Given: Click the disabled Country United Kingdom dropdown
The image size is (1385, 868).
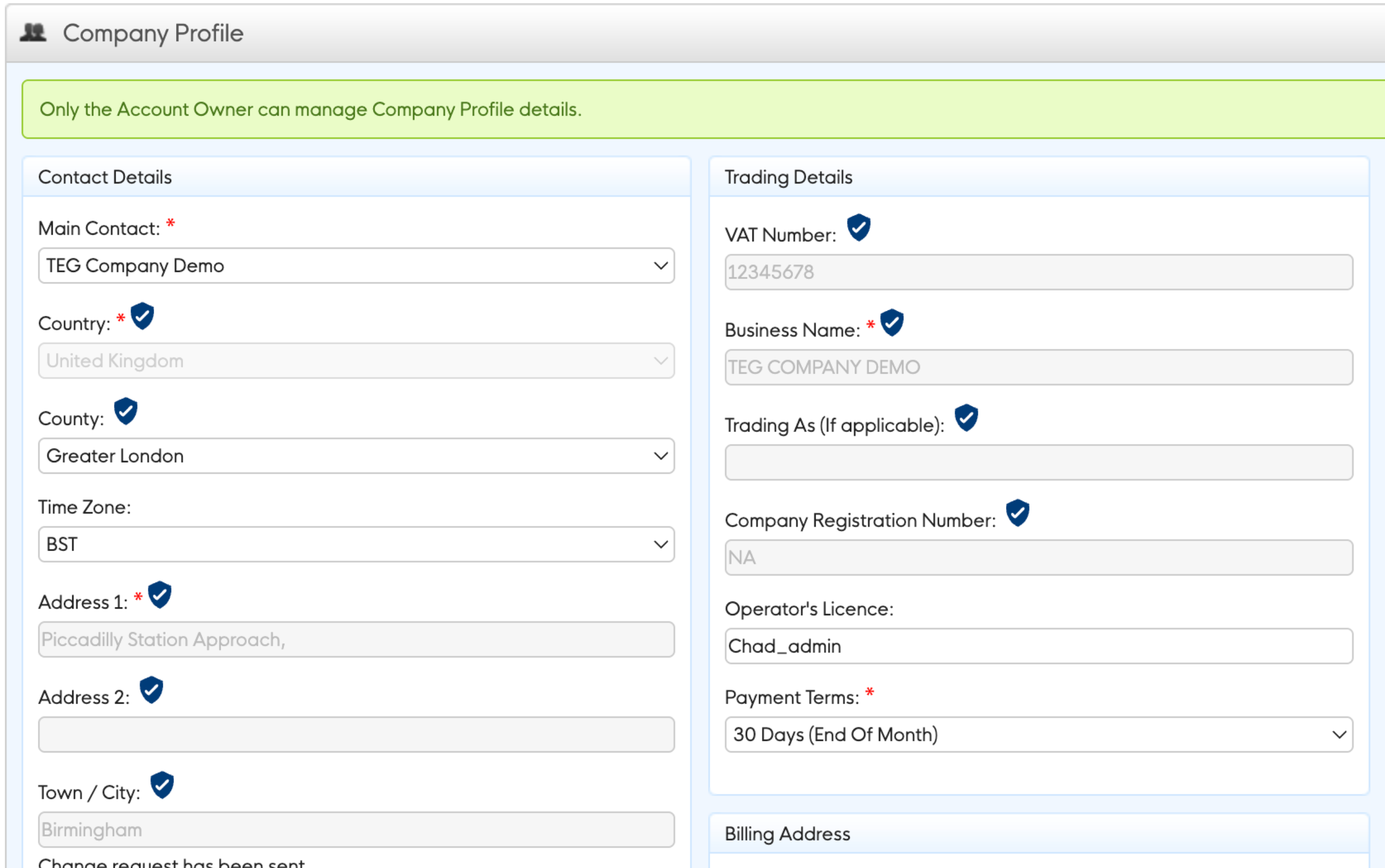Looking at the screenshot, I should (356, 361).
